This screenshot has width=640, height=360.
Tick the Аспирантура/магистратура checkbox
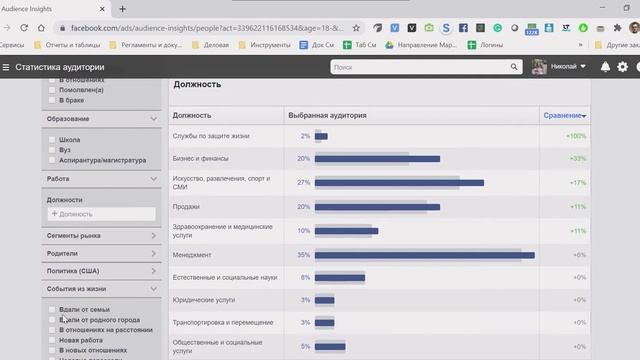click(x=52, y=160)
